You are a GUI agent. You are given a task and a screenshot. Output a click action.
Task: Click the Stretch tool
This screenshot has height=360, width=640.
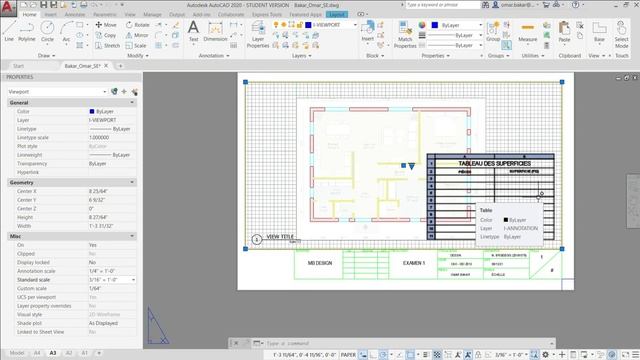tap(108, 46)
